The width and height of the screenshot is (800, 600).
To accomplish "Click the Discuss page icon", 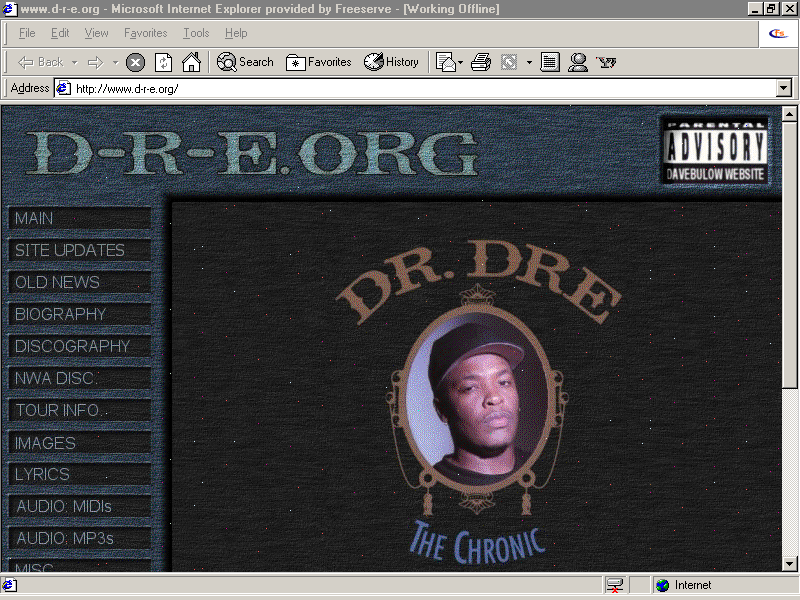I will [x=549, y=62].
